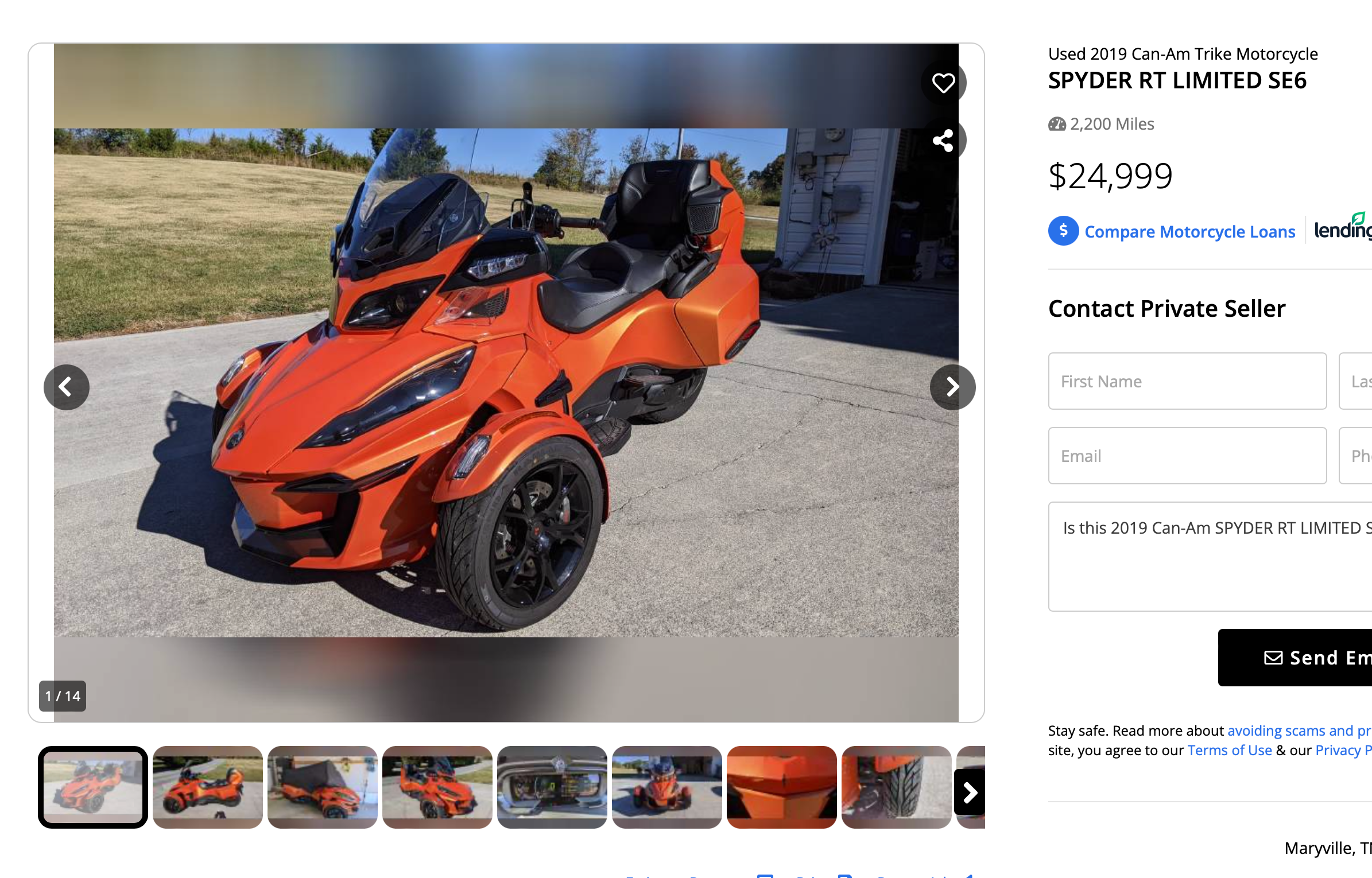
Task: Share this listing via the share icon
Action: click(x=943, y=141)
